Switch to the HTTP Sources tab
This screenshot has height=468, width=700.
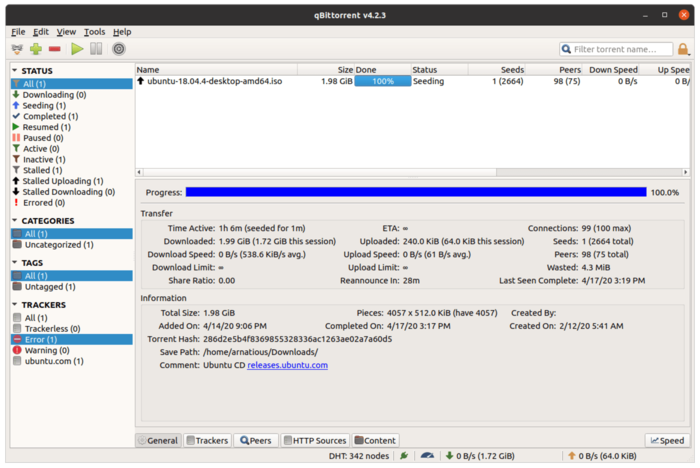click(x=314, y=440)
